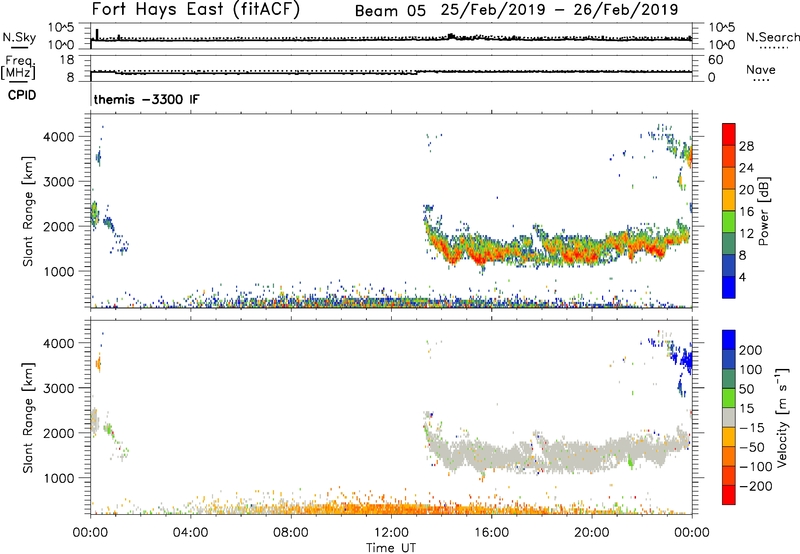
Task: Click the blue top segment of Velocity colorbar
Action: [x=729, y=340]
